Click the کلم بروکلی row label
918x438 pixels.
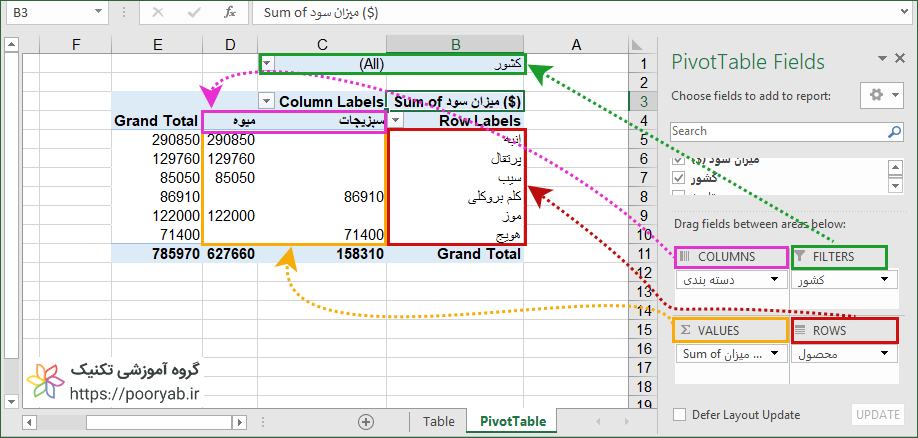495,198
